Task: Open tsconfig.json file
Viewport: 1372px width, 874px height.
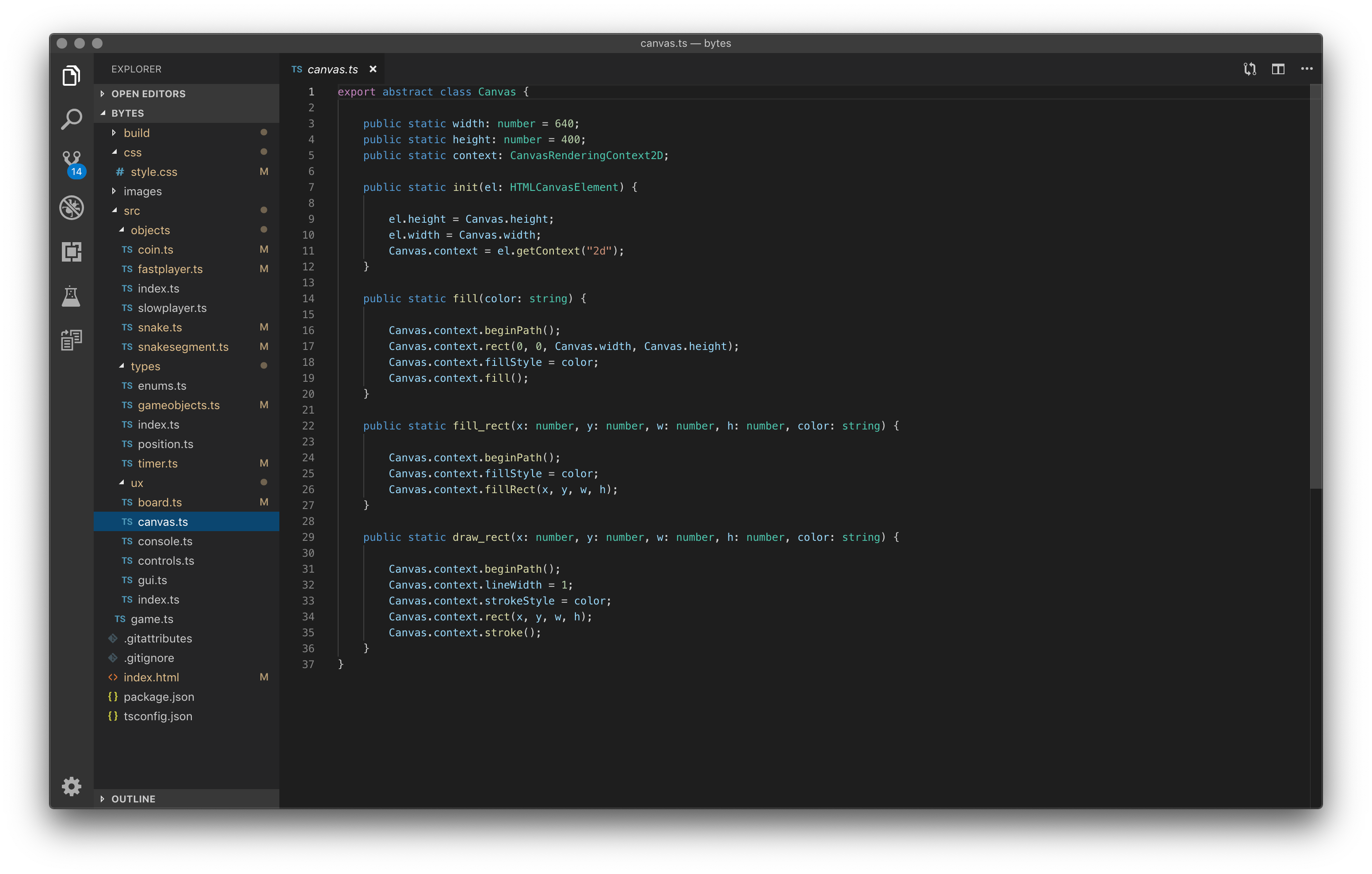Action: pos(187,716)
